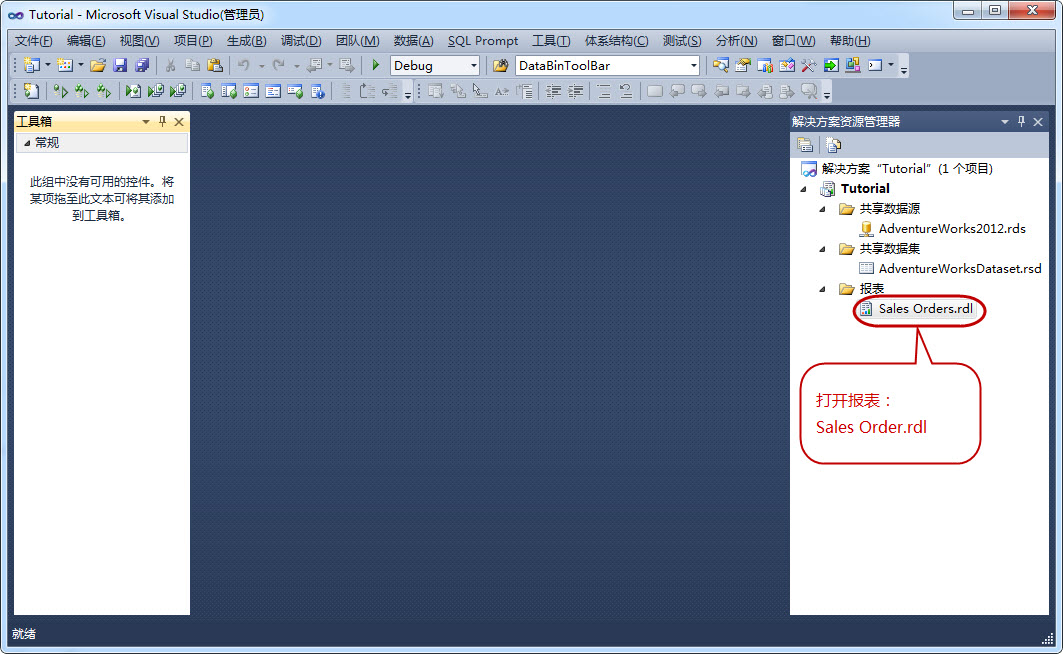The width and height of the screenshot is (1063, 654).
Task: Open the DataBinToolBar search combo box
Action: coord(607,66)
